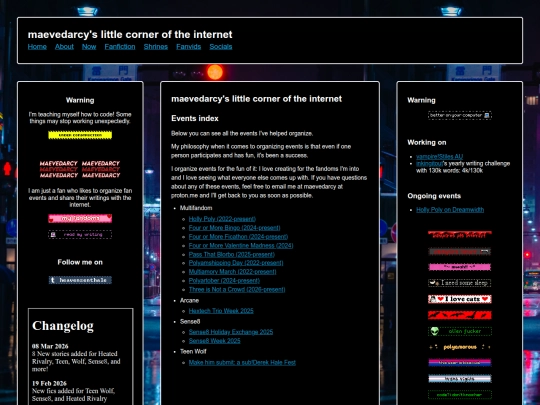540x405 pixels.
Task: Open Multiamory March link
Action: [x=232, y=272]
